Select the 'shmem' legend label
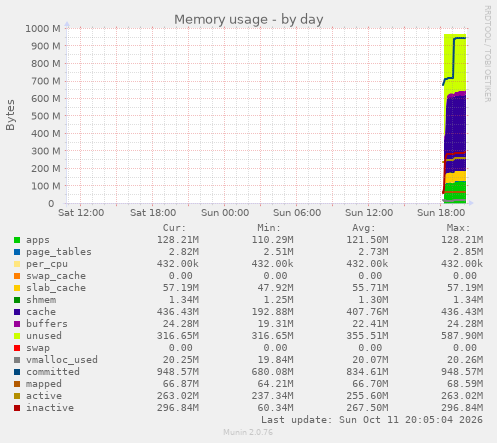497x443 pixels. [x=41, y=300]
